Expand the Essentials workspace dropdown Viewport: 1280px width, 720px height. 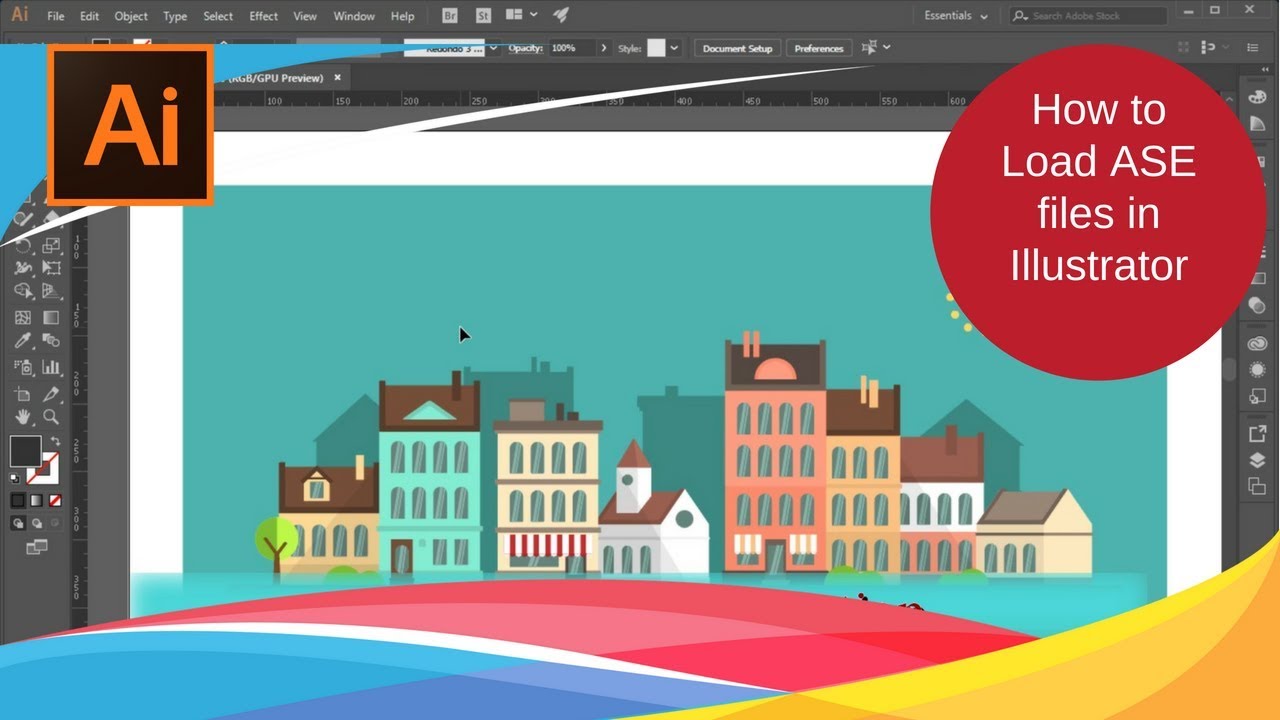pyautogui.click(x=956, y=16)
